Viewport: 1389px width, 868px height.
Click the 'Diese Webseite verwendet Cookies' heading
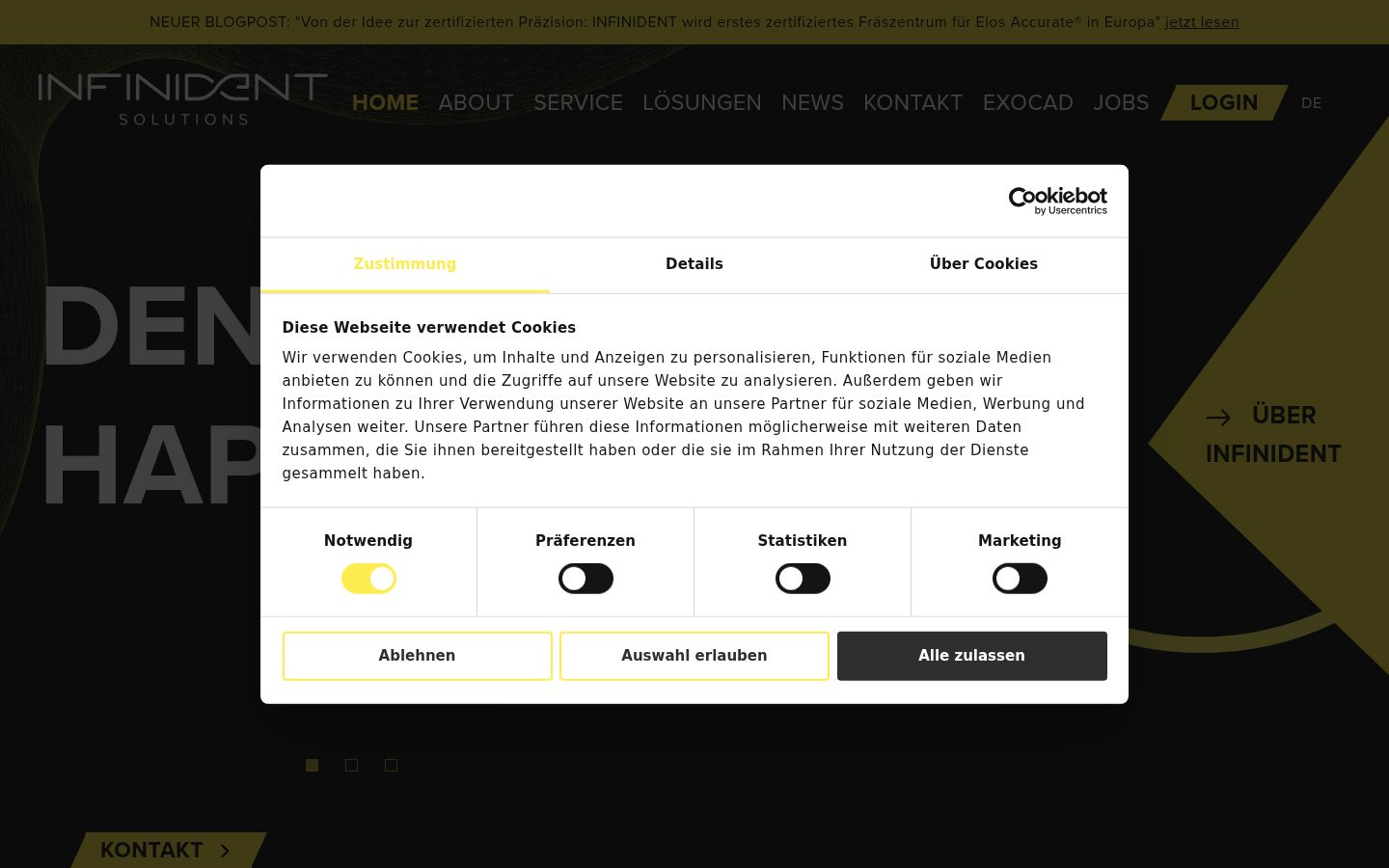[x=429, y=328]
